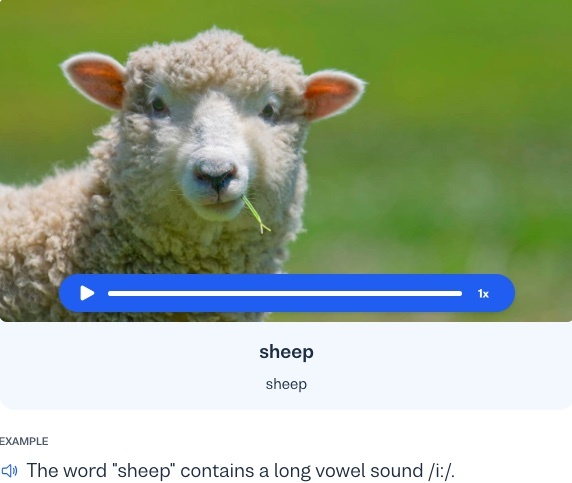Change the 1x playback speed
The width and height of the screenshot is (572, 483).
tap(483, 294)
